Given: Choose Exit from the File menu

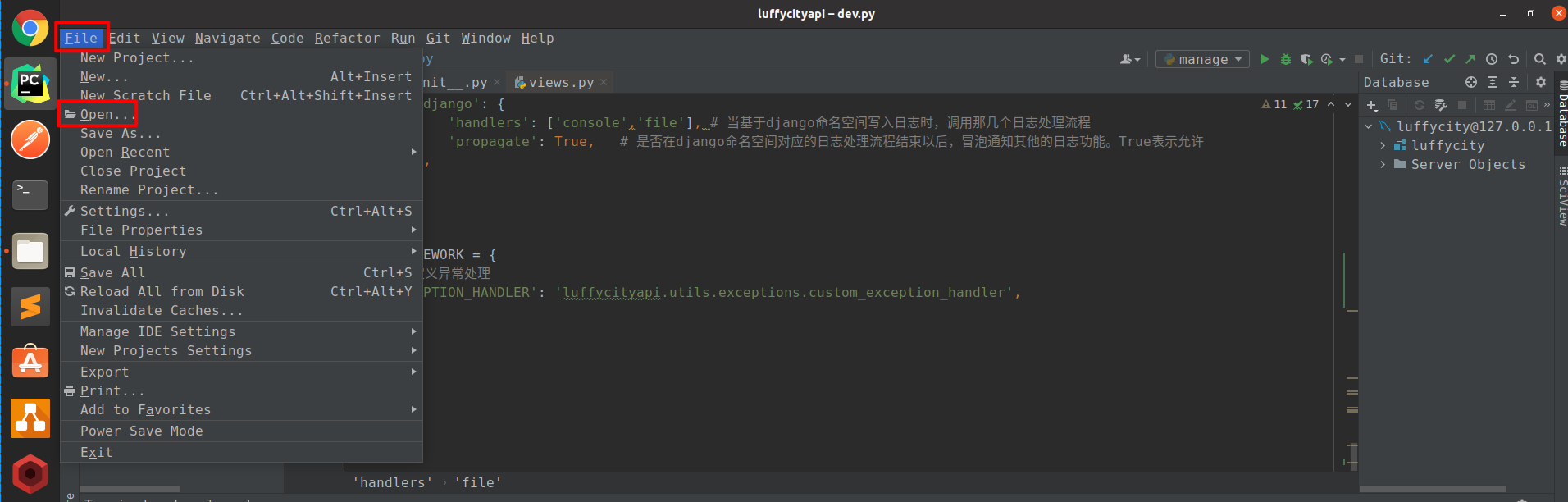Looking at the screenshot, I should 241,453.
